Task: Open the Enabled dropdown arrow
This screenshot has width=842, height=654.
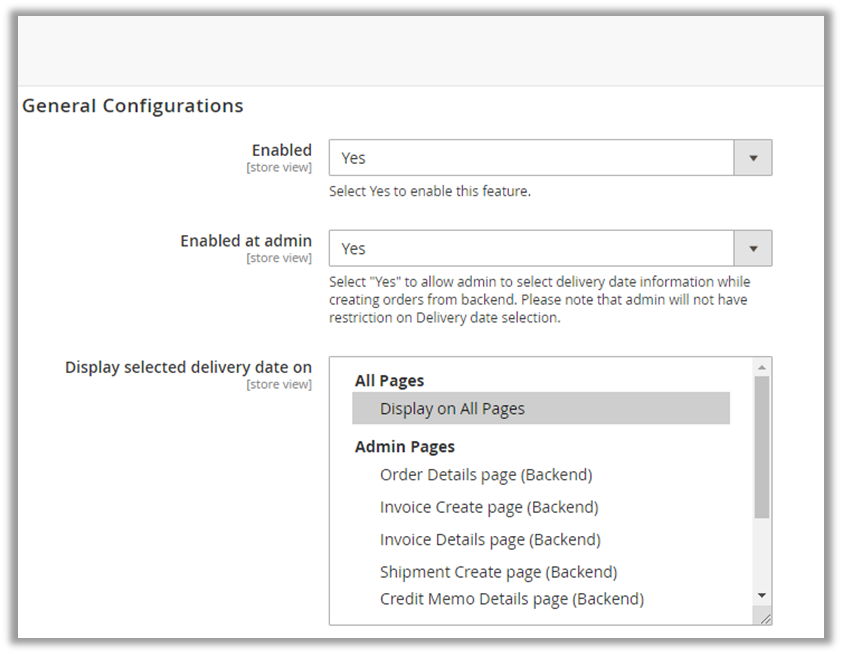Action: [x=753, y=158]
